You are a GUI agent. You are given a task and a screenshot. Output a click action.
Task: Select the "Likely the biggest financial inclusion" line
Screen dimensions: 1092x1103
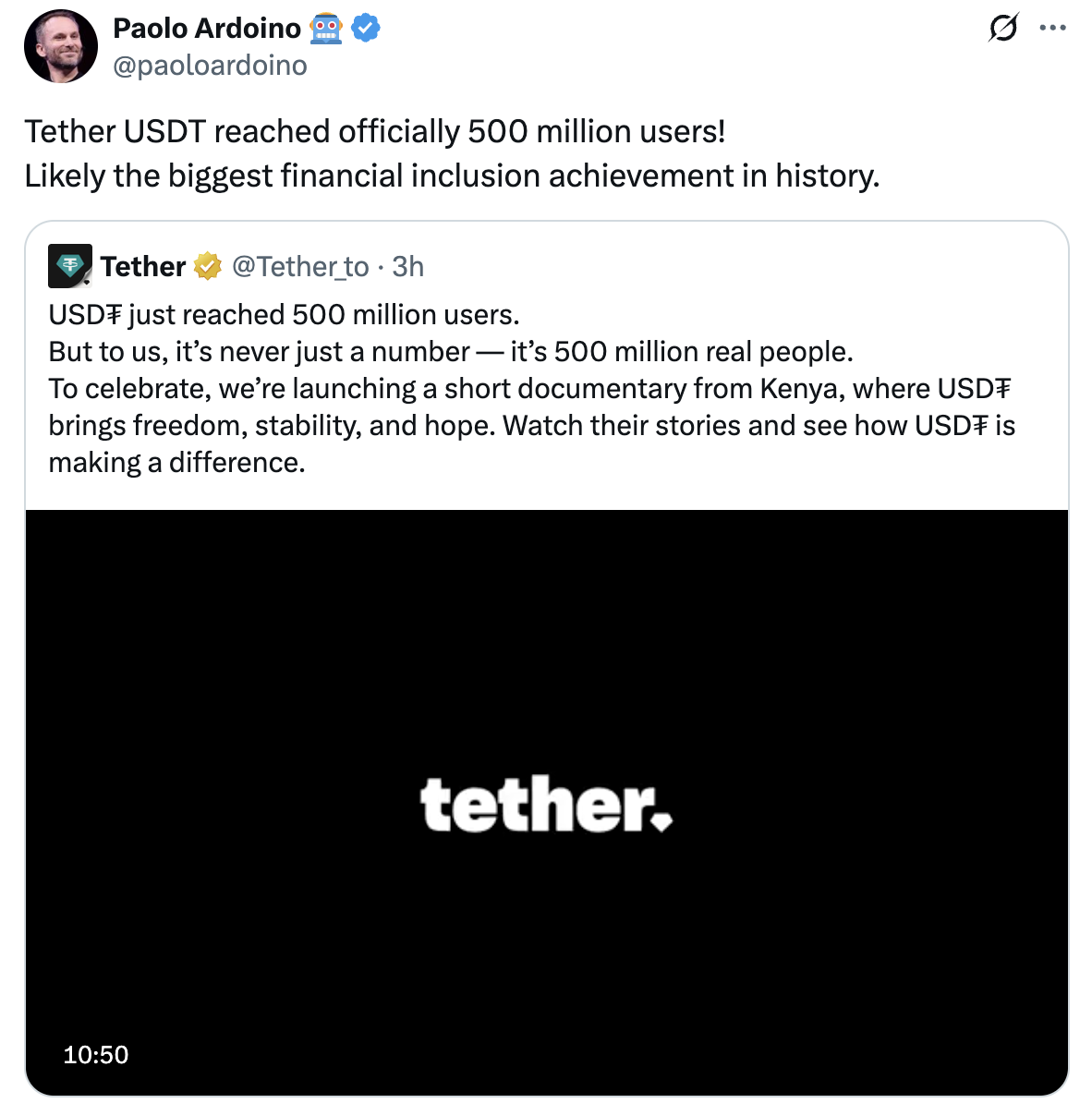point(452,176)
